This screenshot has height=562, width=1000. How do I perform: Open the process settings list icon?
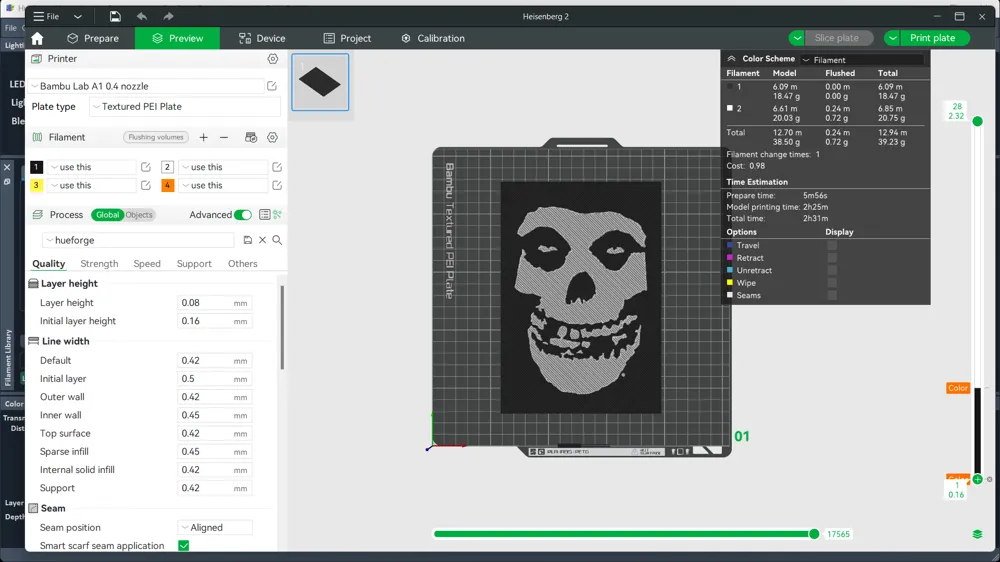[264, 215]
